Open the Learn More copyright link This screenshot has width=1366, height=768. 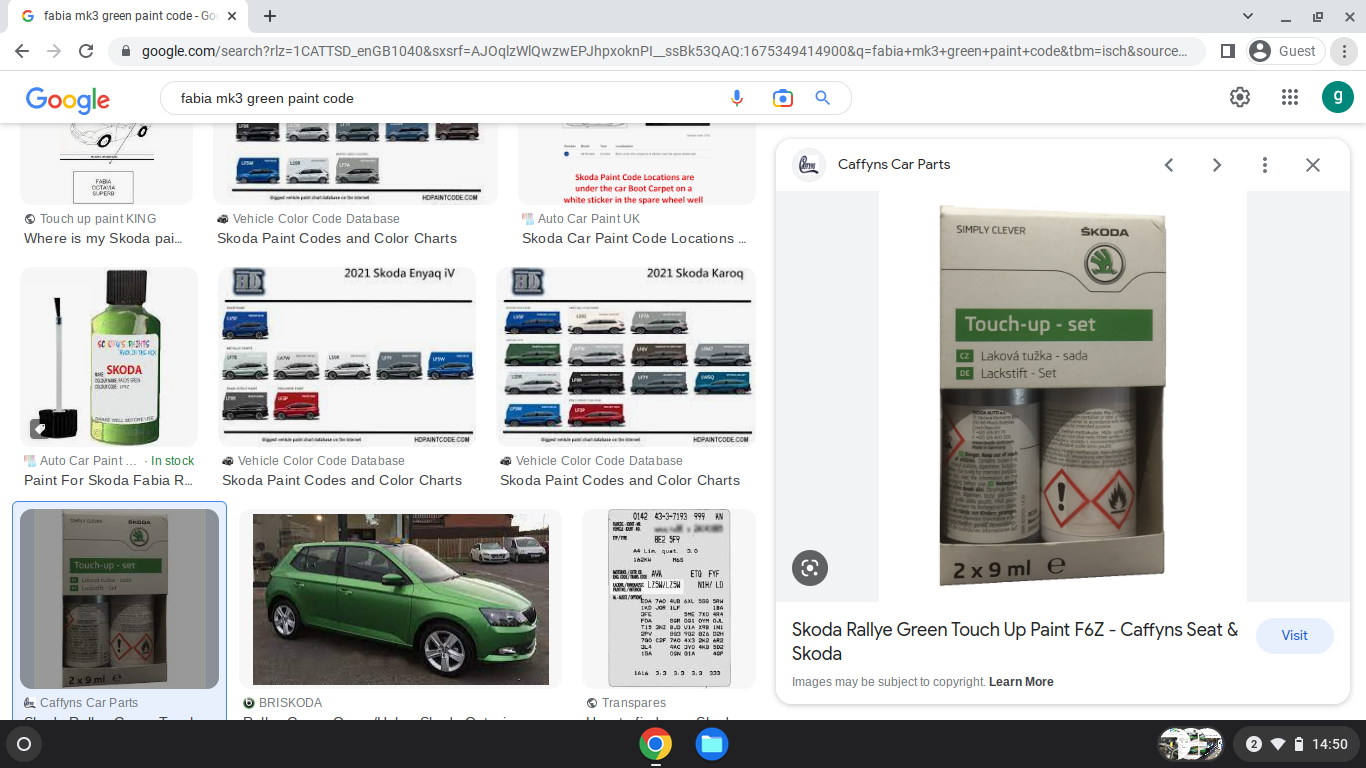coord(1021,681)
